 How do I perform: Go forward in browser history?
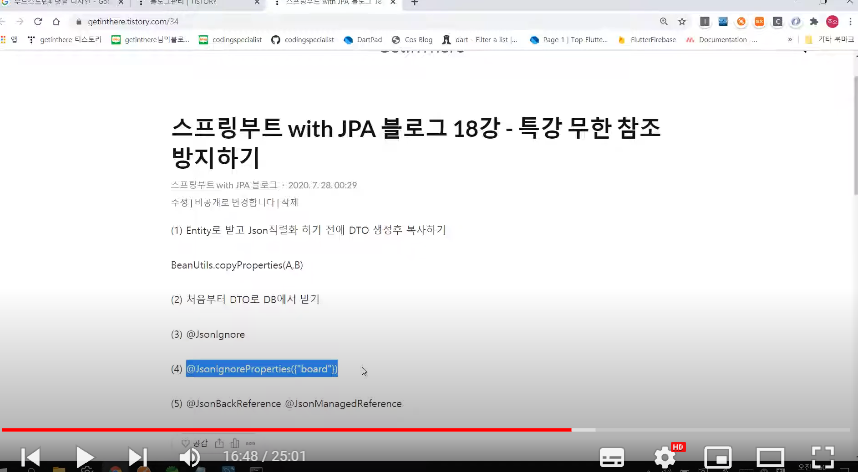[x=20, y=21]
